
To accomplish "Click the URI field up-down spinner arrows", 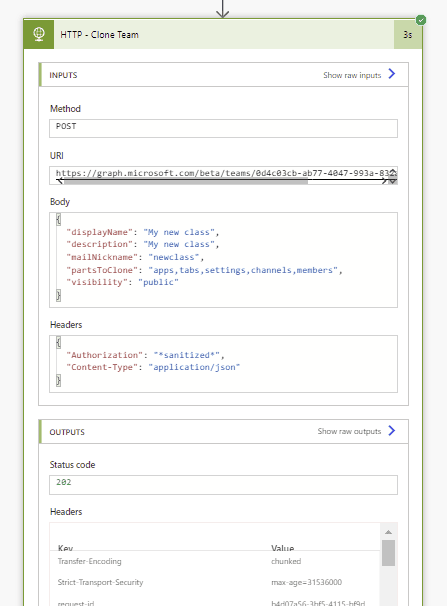I will (393, 176).
